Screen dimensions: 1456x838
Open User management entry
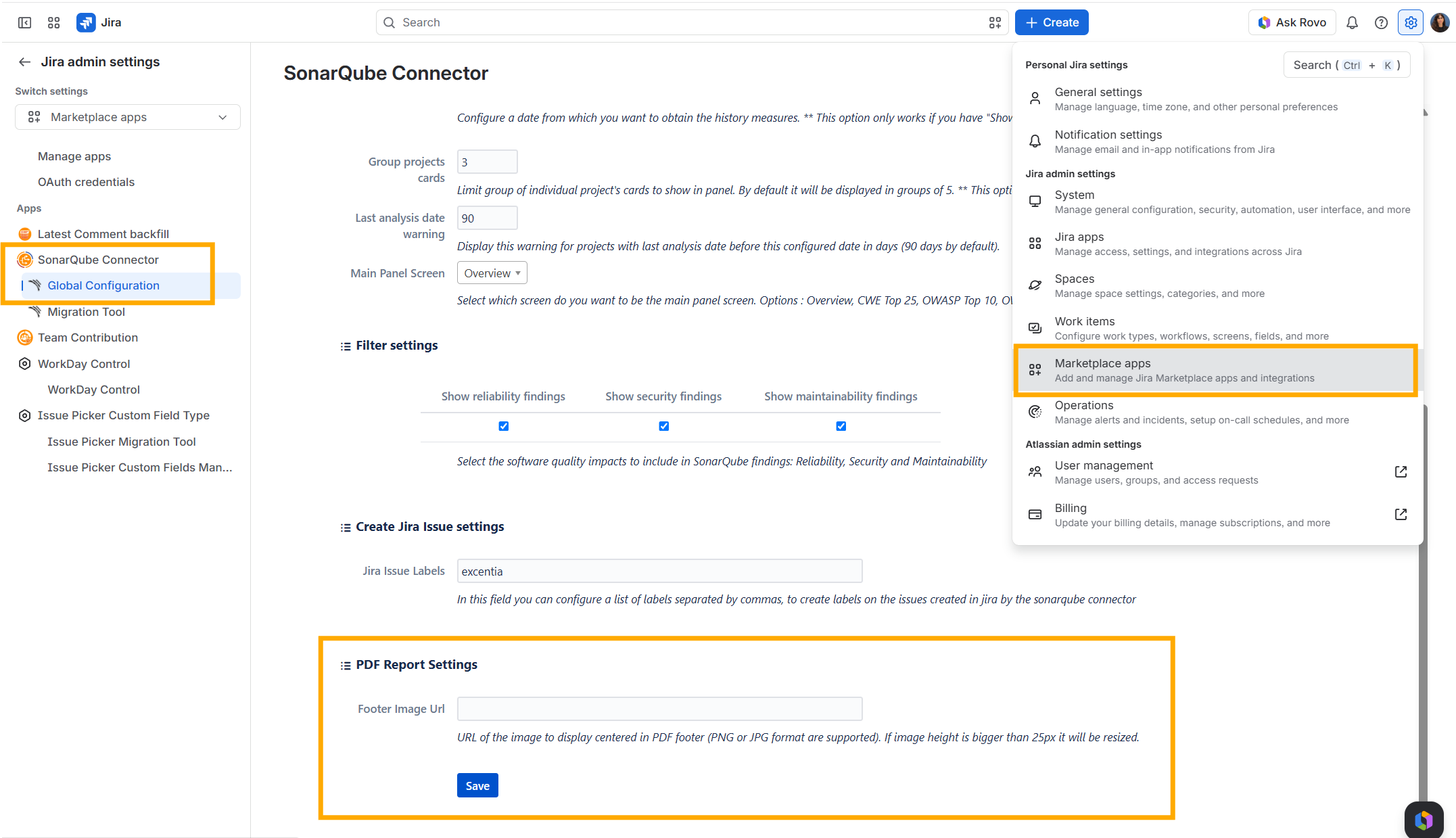pos(1217,472)
